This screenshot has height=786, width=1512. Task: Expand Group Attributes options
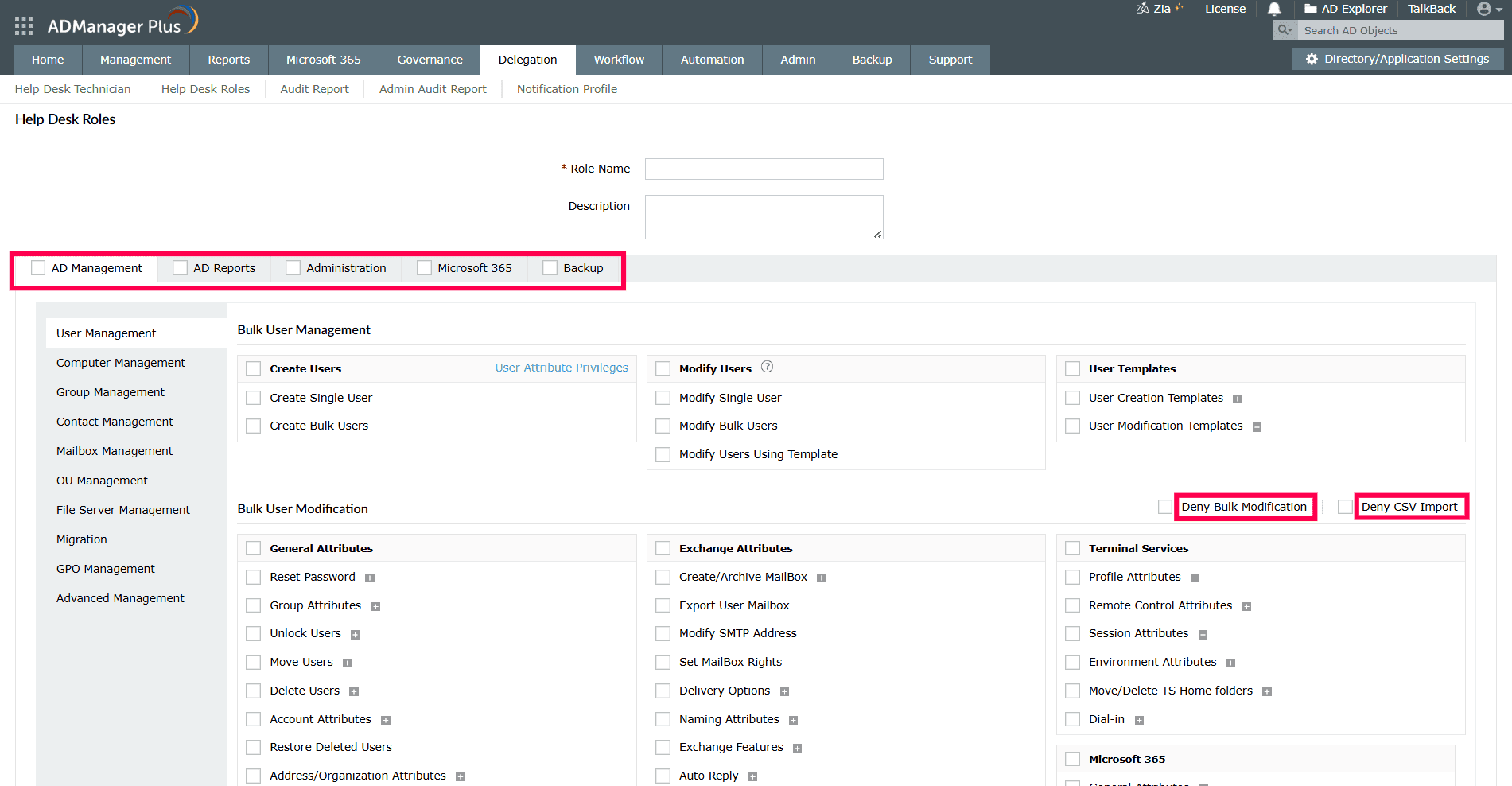[x=376, y=607]
